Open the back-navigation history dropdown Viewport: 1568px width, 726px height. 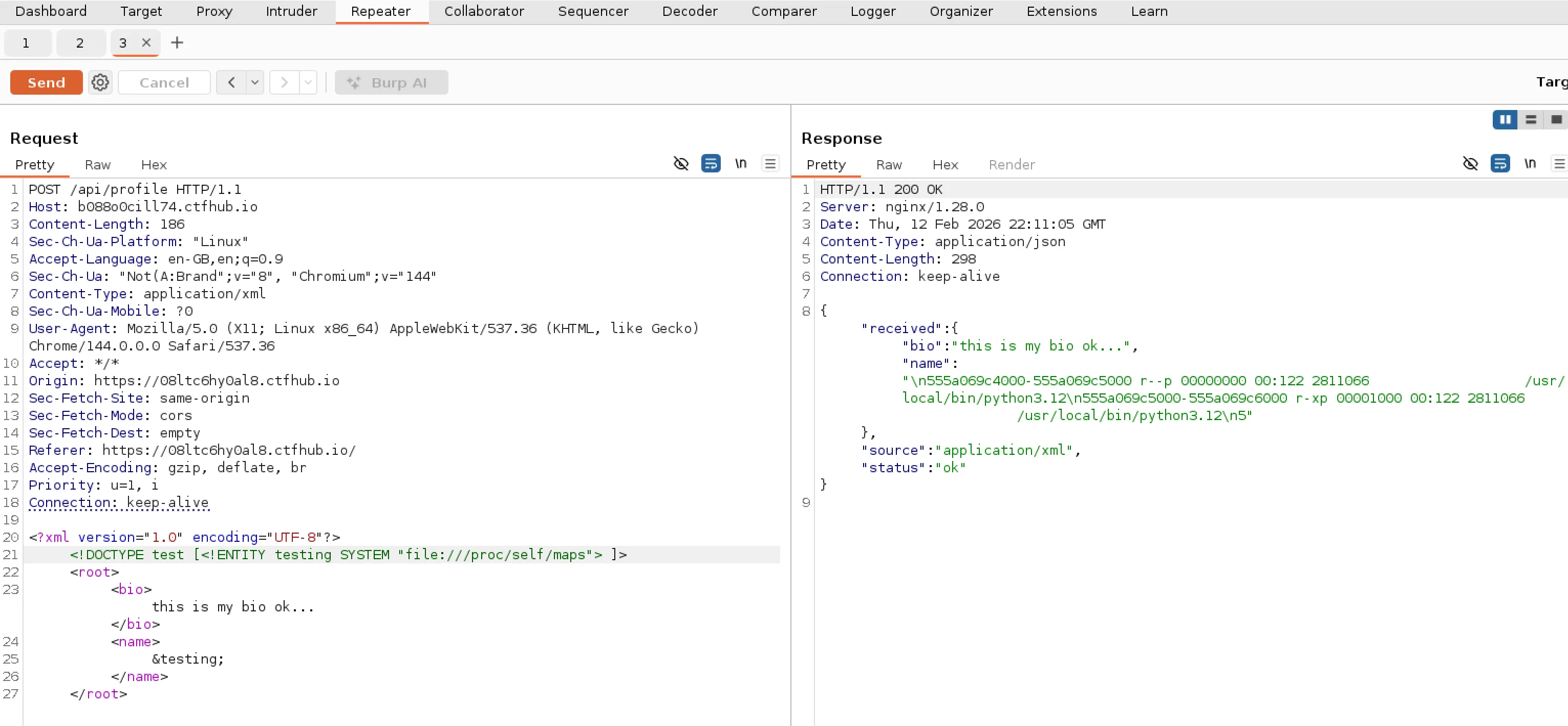point(254,82)
